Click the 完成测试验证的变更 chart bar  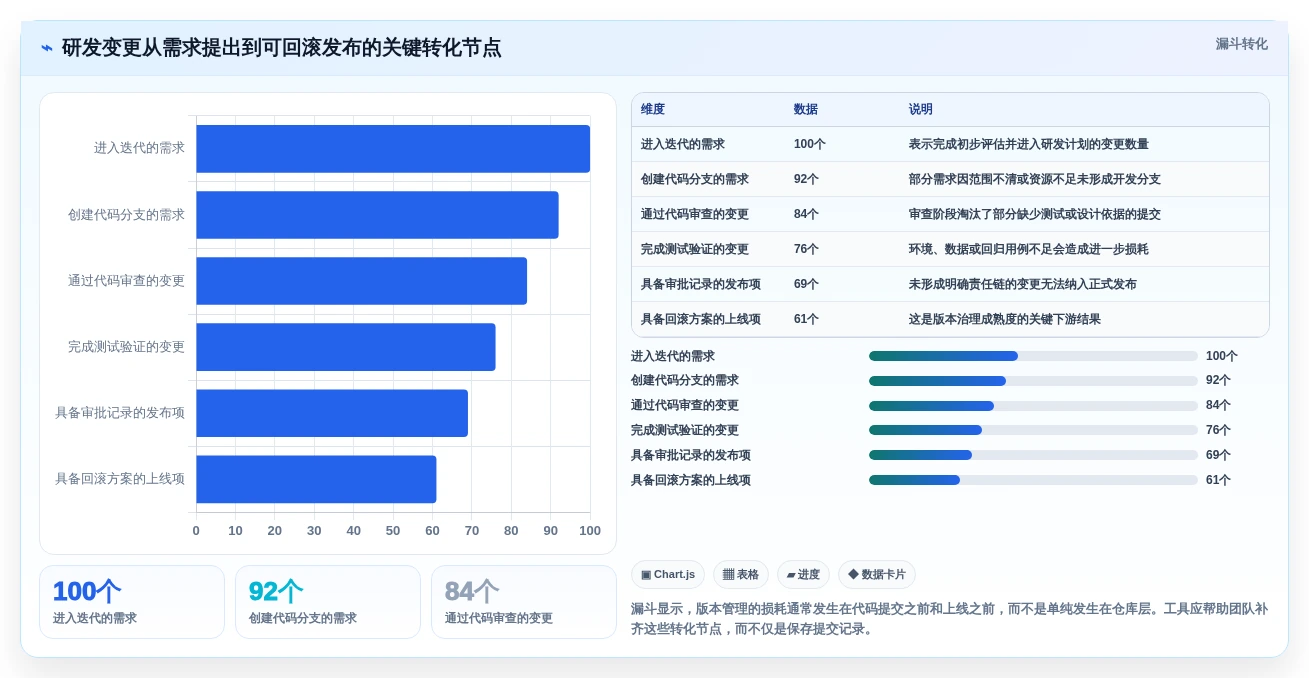[x=346, y=347]
